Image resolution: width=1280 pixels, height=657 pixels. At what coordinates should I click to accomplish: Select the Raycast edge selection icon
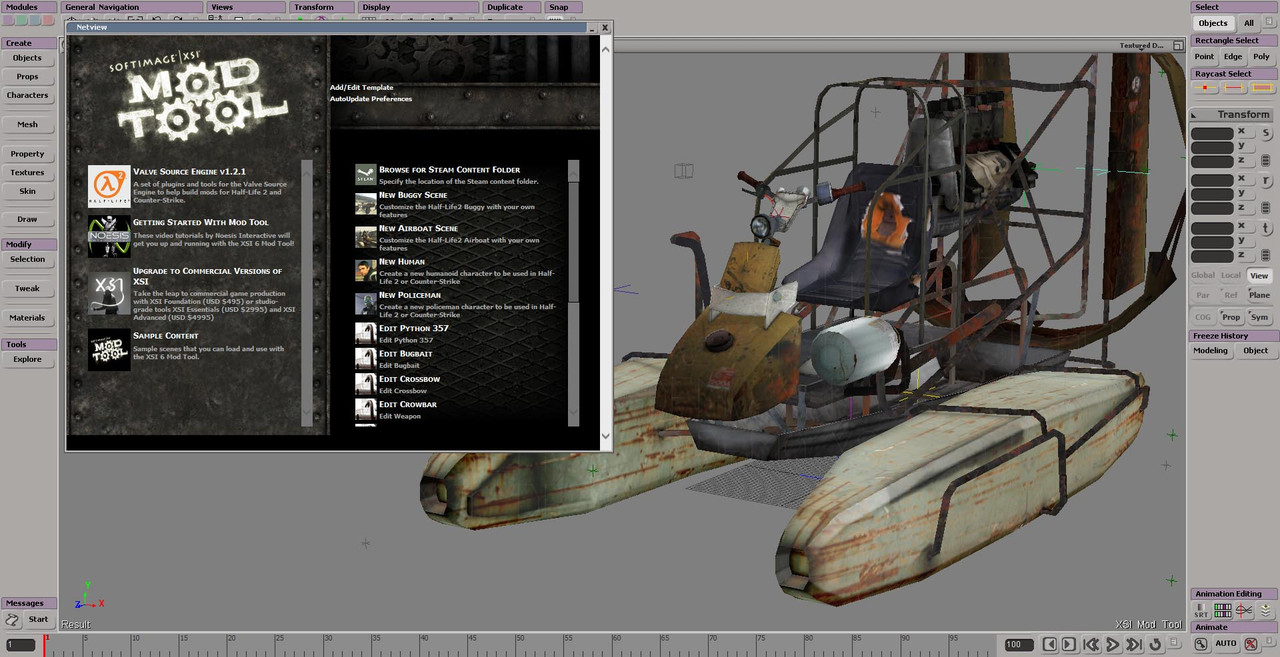point(1234,89)
